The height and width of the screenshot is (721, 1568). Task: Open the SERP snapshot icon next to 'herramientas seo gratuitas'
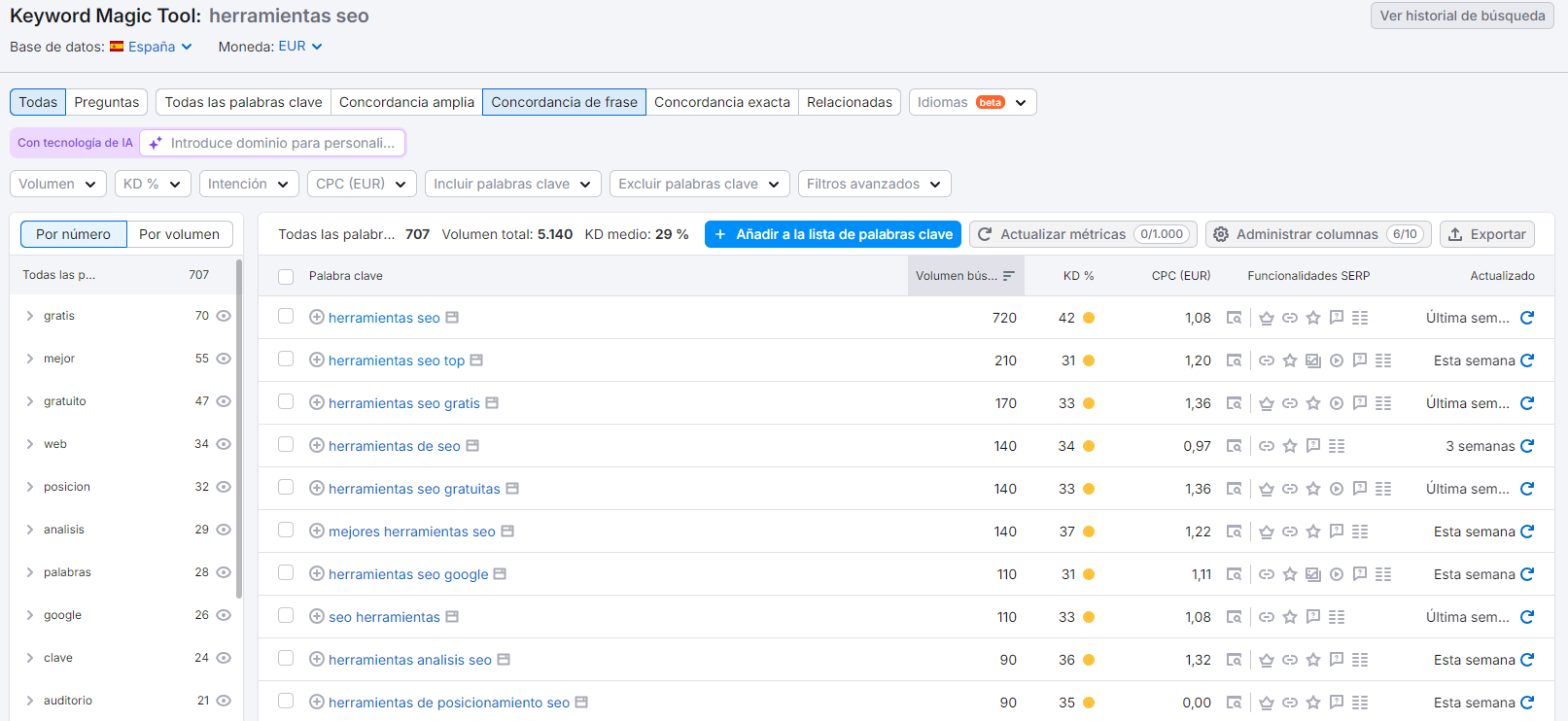(512, 488)
